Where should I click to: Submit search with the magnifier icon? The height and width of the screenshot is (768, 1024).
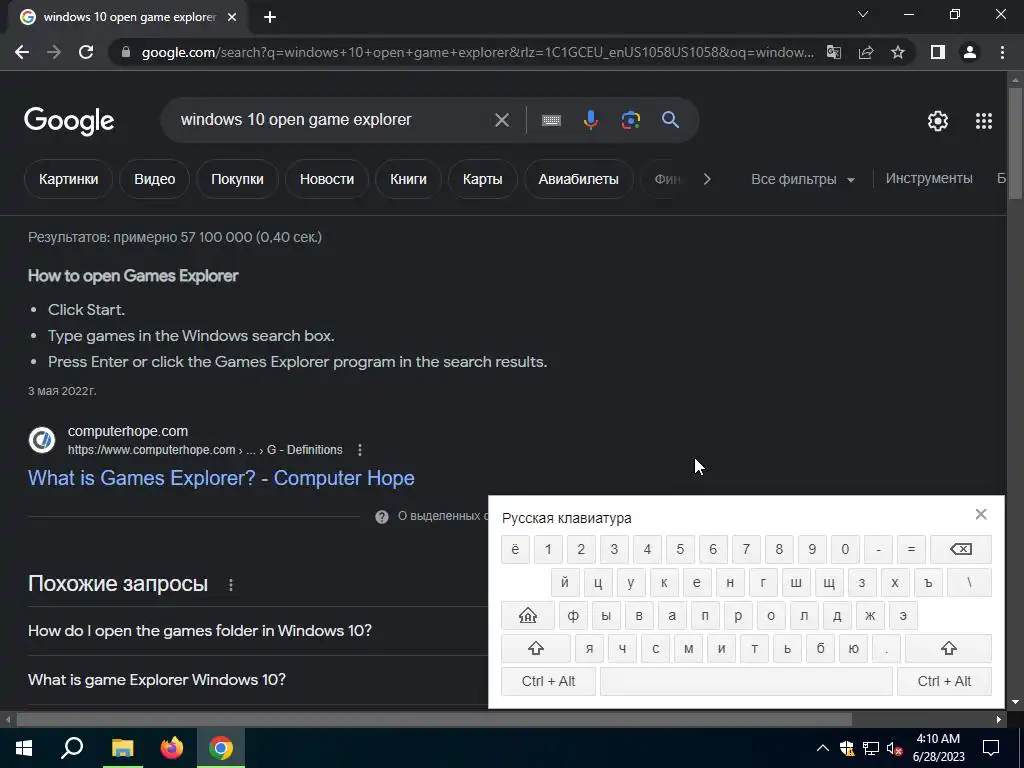[x=670, y=120]
